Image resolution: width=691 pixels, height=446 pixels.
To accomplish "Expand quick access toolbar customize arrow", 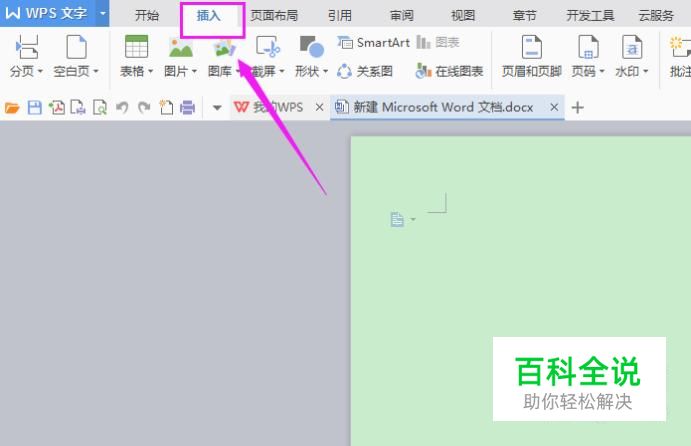I will pos(217,107).
